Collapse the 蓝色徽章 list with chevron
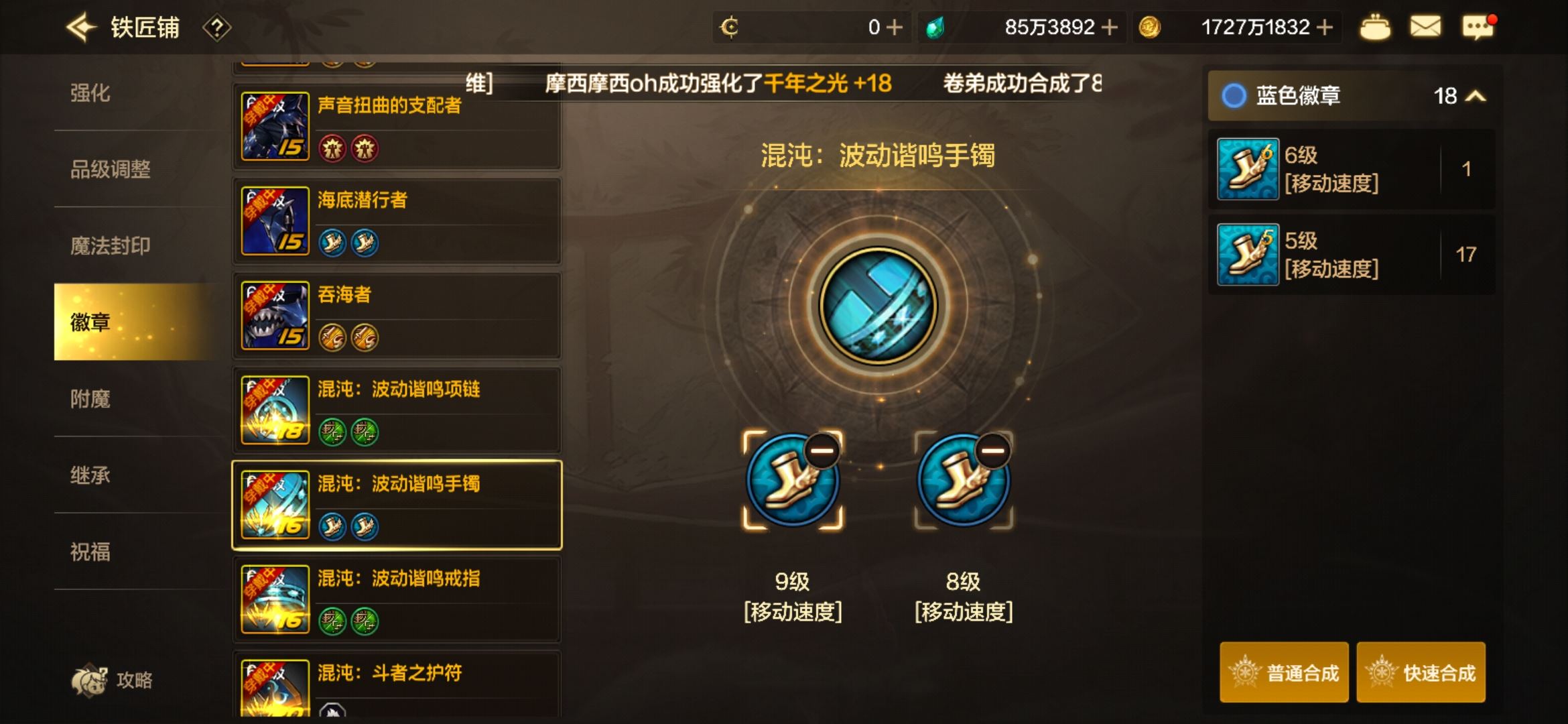This screenshot has height=724, width=1568. 1476,97
